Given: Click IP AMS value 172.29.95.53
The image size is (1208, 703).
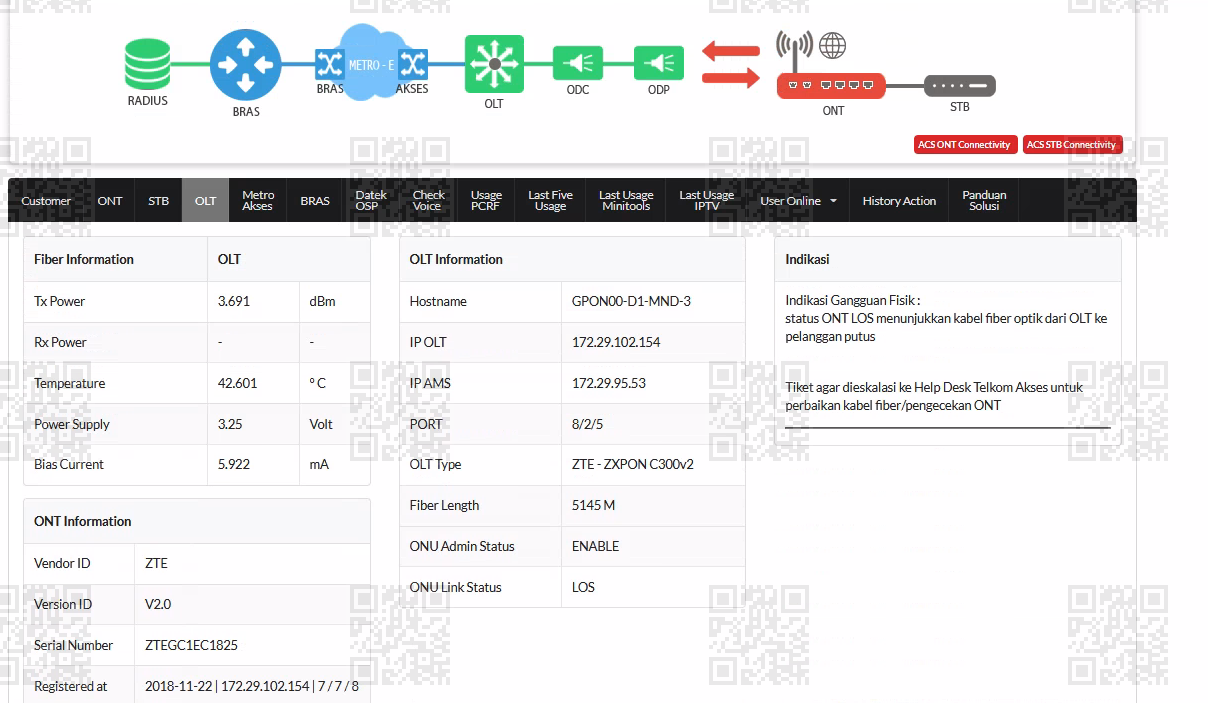Looking at the screenshot, I should (609, 383).
